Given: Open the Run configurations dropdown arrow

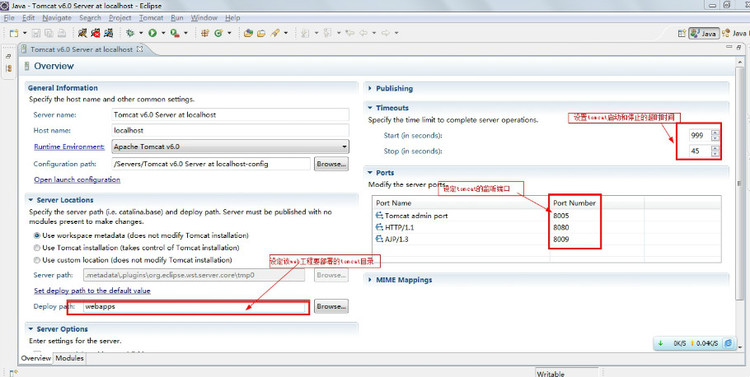Looking at the screenshot, I should [163, 33].
